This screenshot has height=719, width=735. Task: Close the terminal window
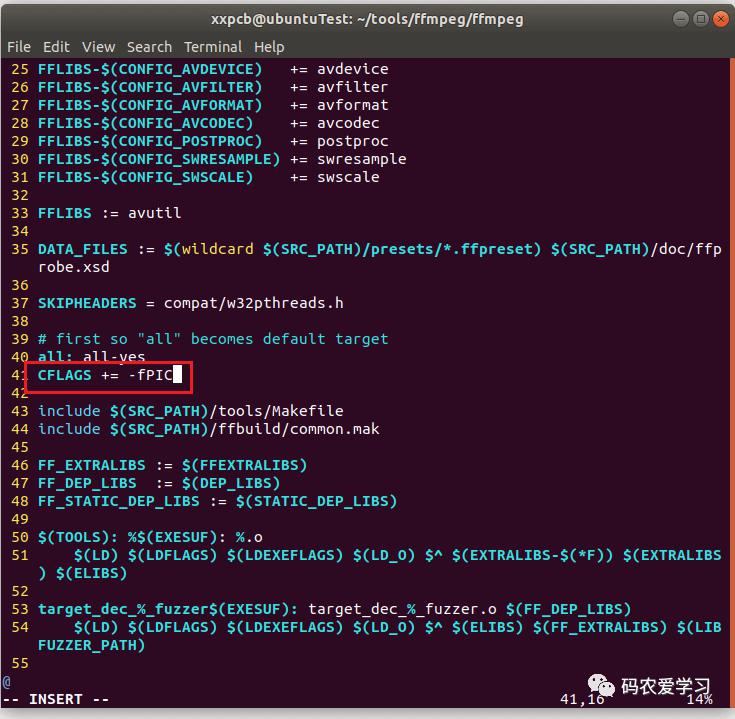point(720,19)
